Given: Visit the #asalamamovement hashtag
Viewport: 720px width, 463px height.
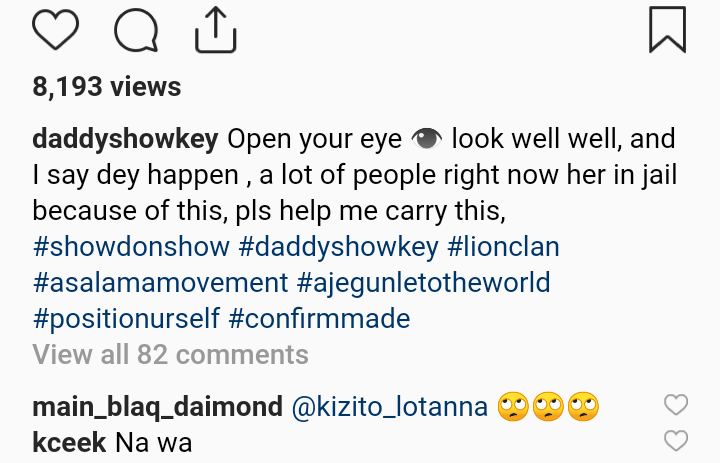Looking at the screenshot, I should pyautogui.click(x=160, y=282).
